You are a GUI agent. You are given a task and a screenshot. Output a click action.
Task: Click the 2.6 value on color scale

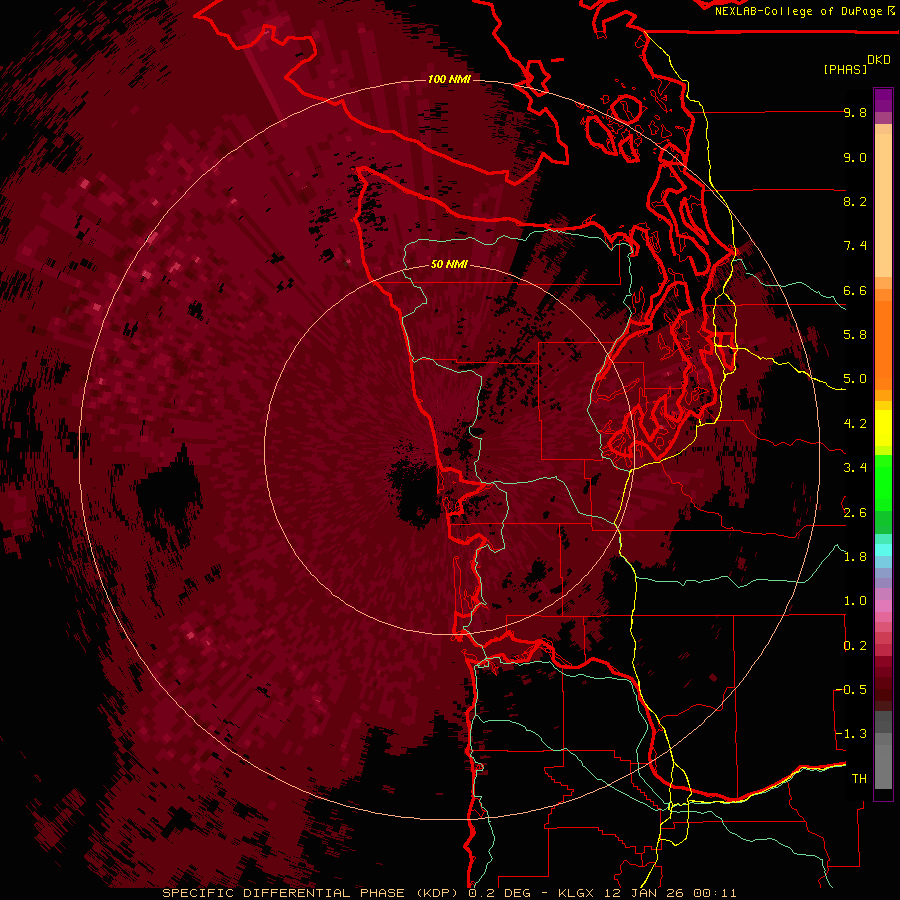(855, 513)
